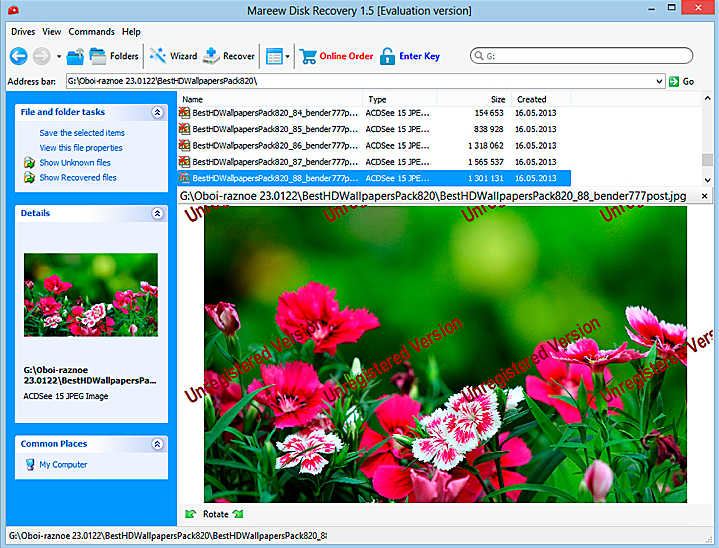Open the Commands menu
The width and height of the screenshot is (719, 548).
tap(91, 32)
